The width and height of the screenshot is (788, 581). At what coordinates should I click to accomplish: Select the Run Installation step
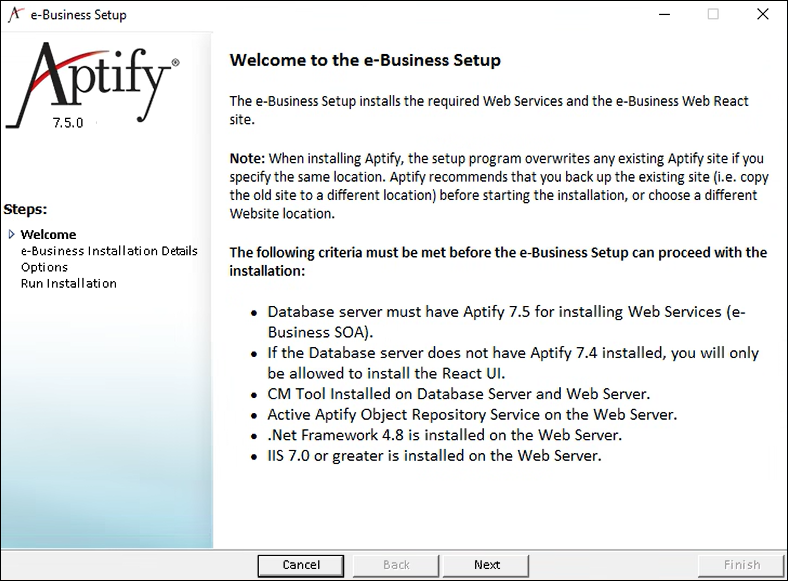(x=68, y=283)
